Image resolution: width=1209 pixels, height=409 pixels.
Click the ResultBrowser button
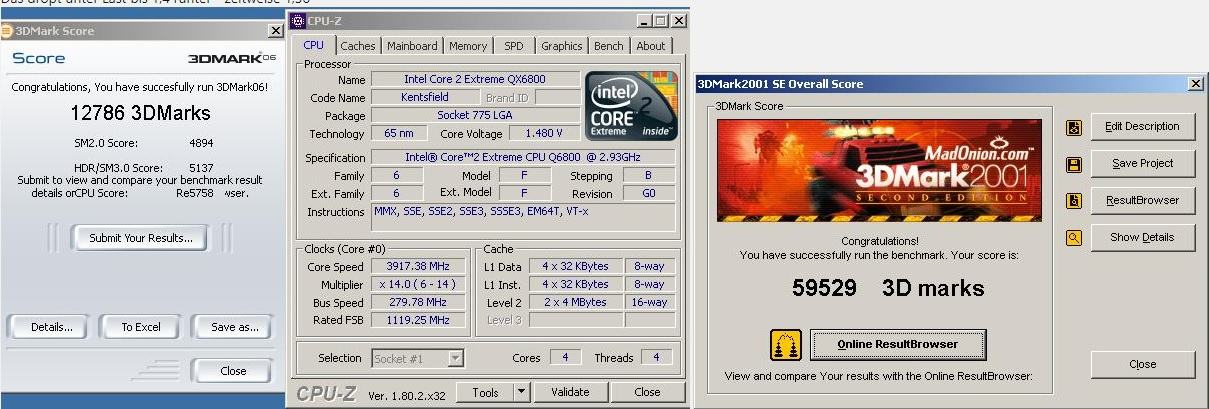[1141, 200]
